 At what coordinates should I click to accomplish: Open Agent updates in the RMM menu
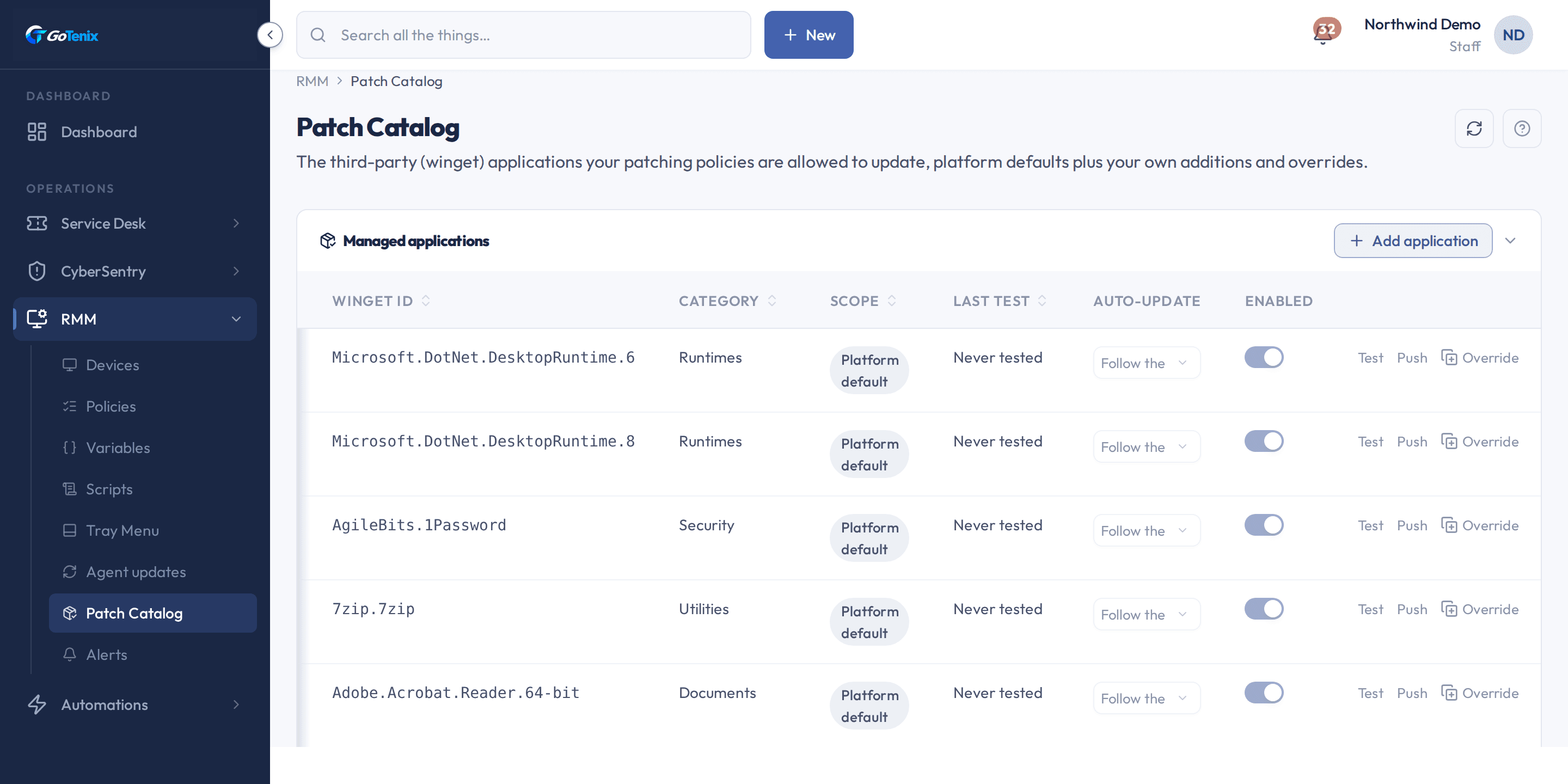point(152,572)
